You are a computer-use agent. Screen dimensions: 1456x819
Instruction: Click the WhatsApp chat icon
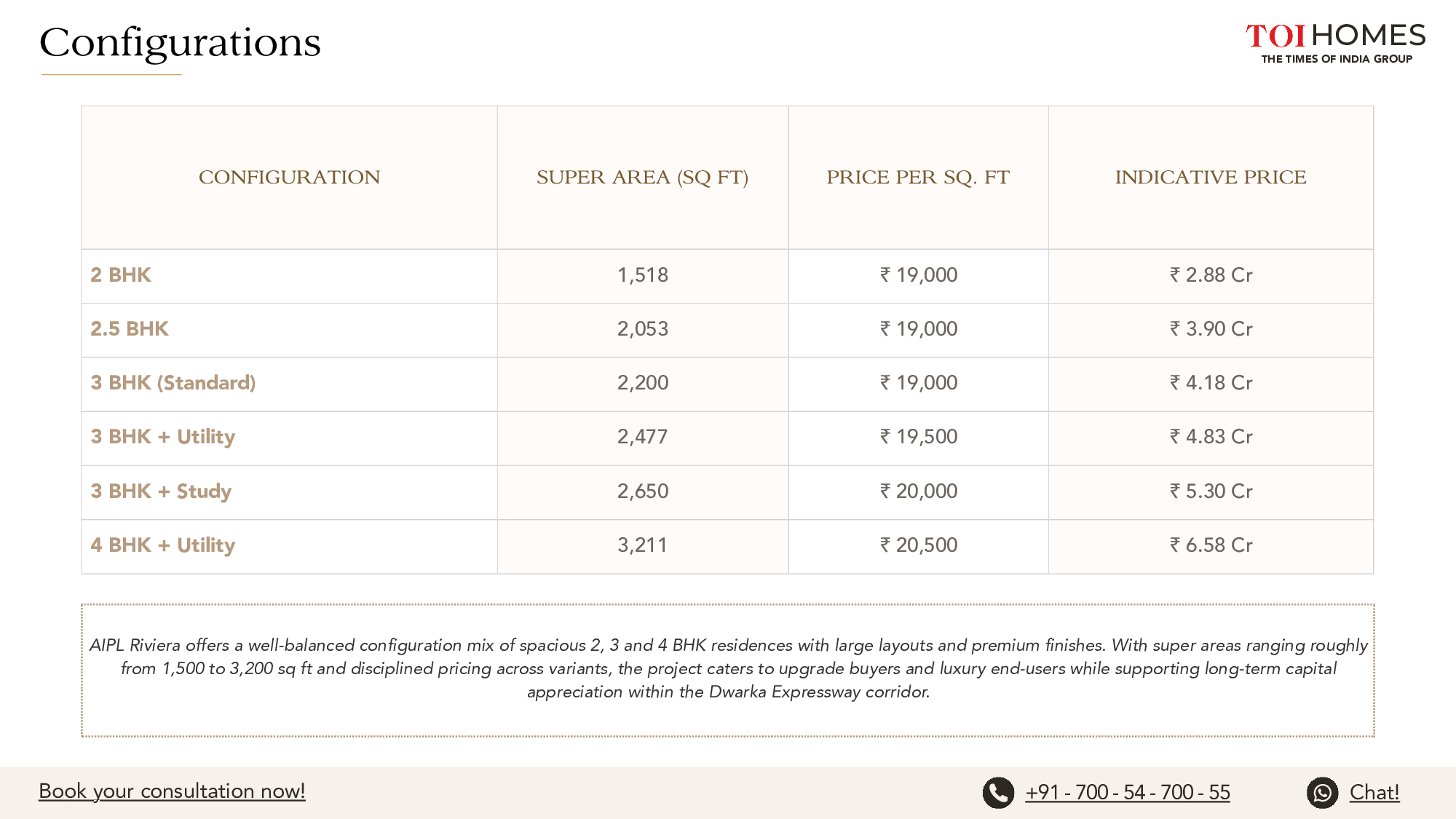(x=1322, y=793)
